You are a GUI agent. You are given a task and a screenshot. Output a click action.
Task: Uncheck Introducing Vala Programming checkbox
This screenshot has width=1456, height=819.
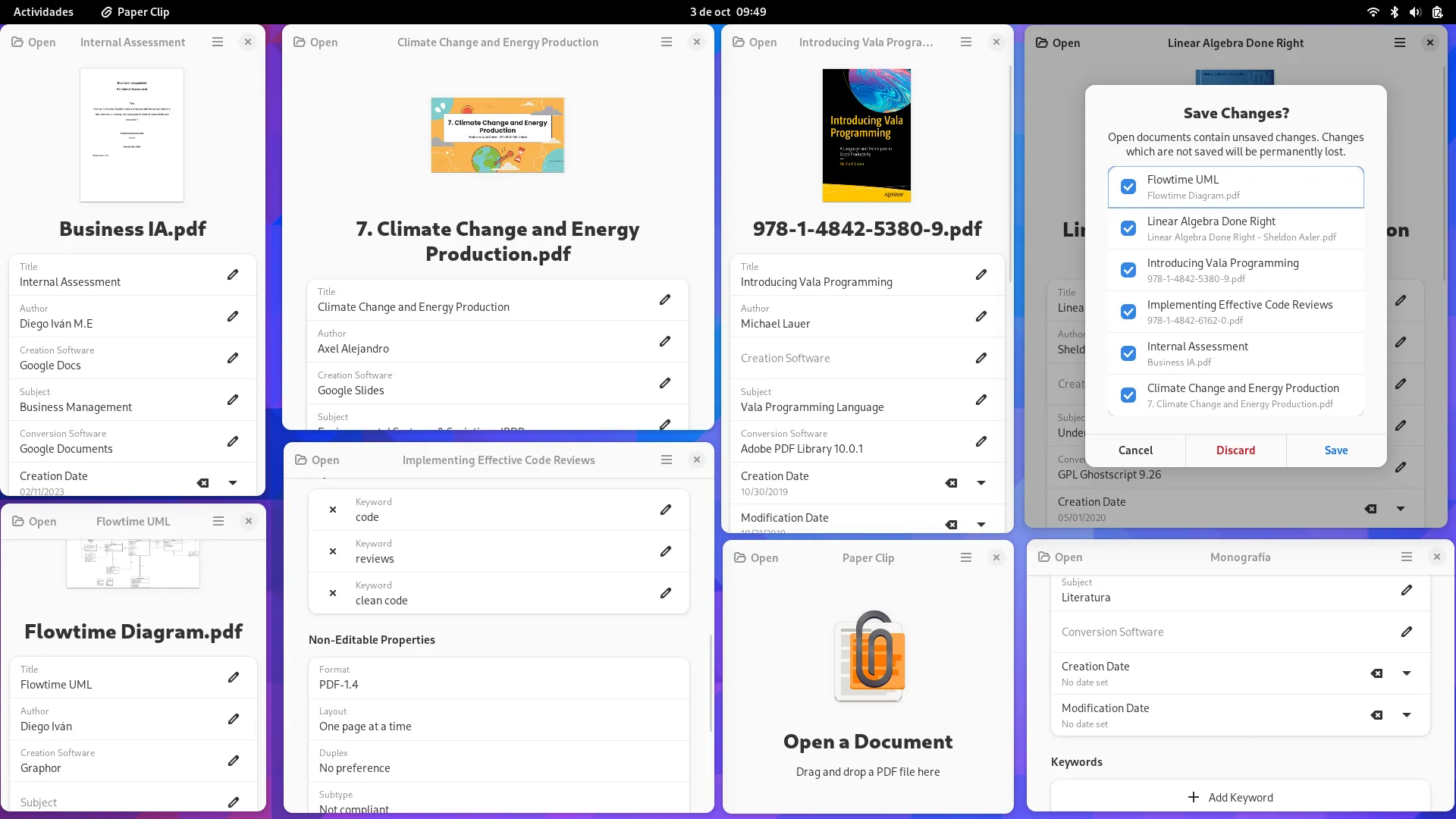(1128, 270)
